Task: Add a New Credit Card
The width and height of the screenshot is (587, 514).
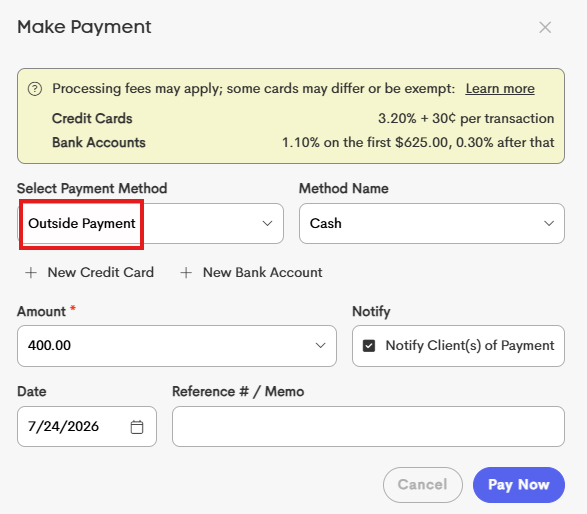Action: click(89, 273)
